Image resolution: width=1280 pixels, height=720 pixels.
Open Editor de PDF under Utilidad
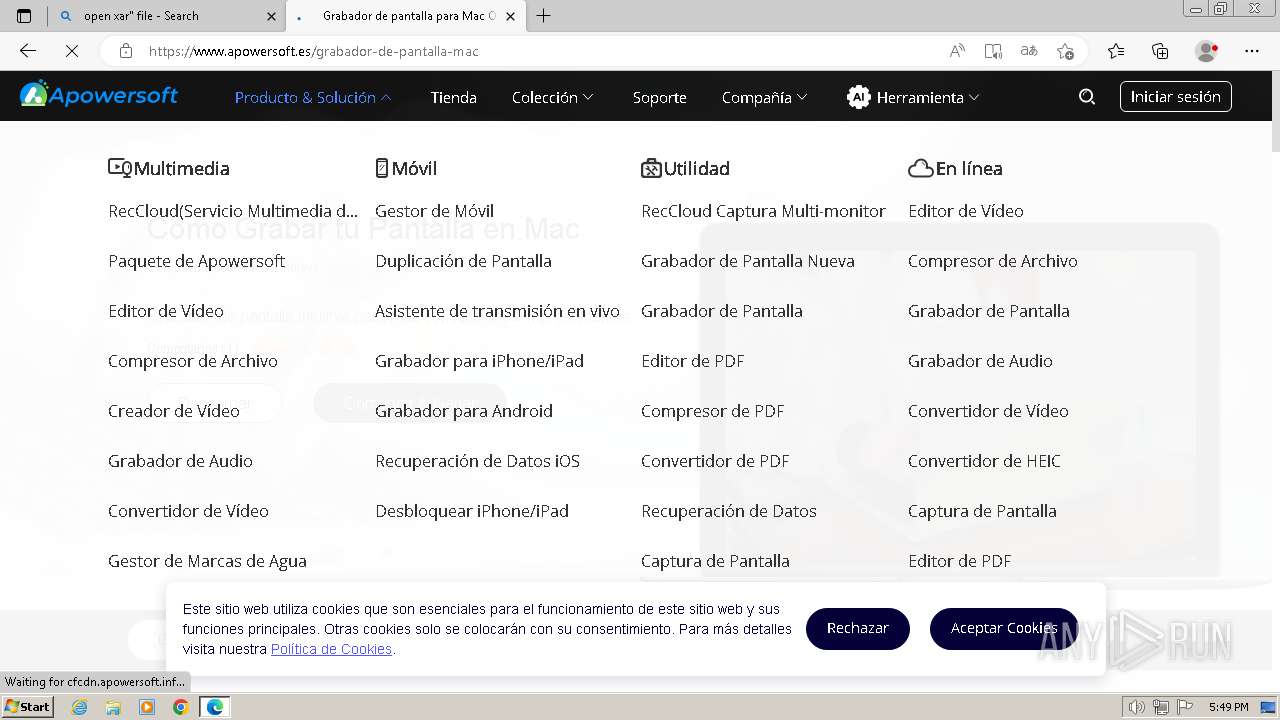(693, 361)
